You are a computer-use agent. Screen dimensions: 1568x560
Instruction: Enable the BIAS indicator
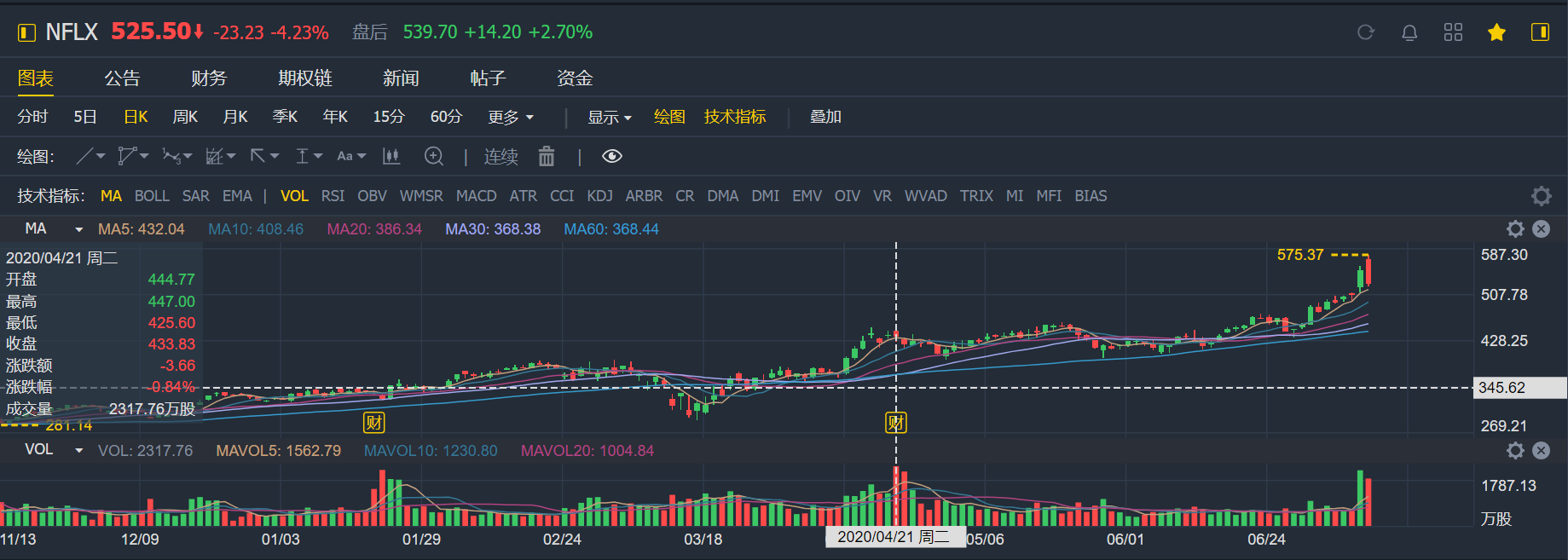coord(1091,196)
